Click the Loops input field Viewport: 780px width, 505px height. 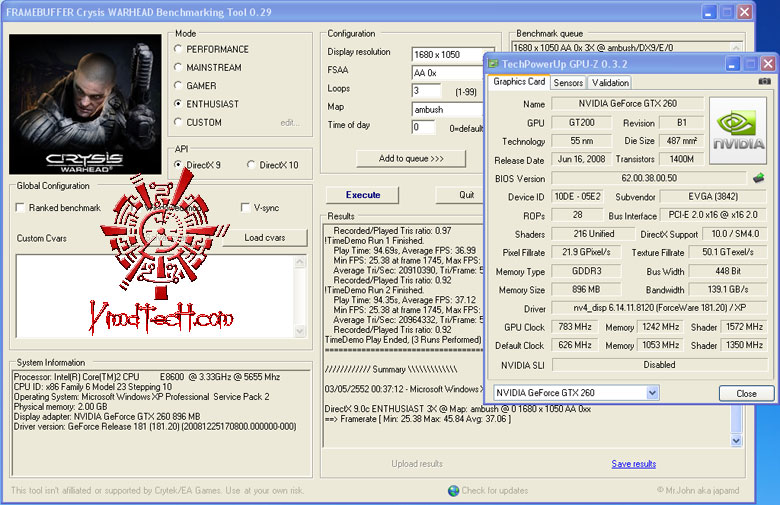click(x=426, y=91)
